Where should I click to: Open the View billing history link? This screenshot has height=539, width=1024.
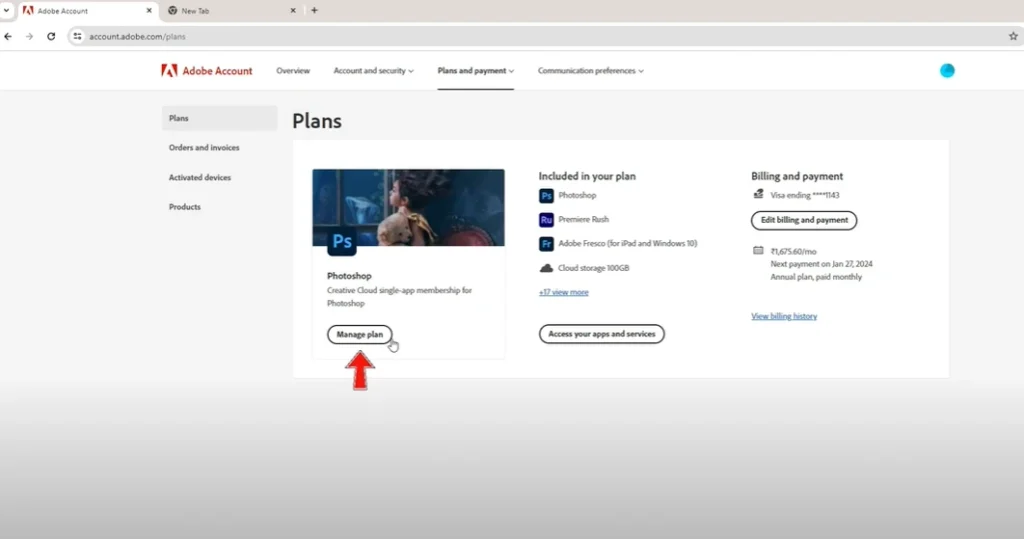point(784,316)
